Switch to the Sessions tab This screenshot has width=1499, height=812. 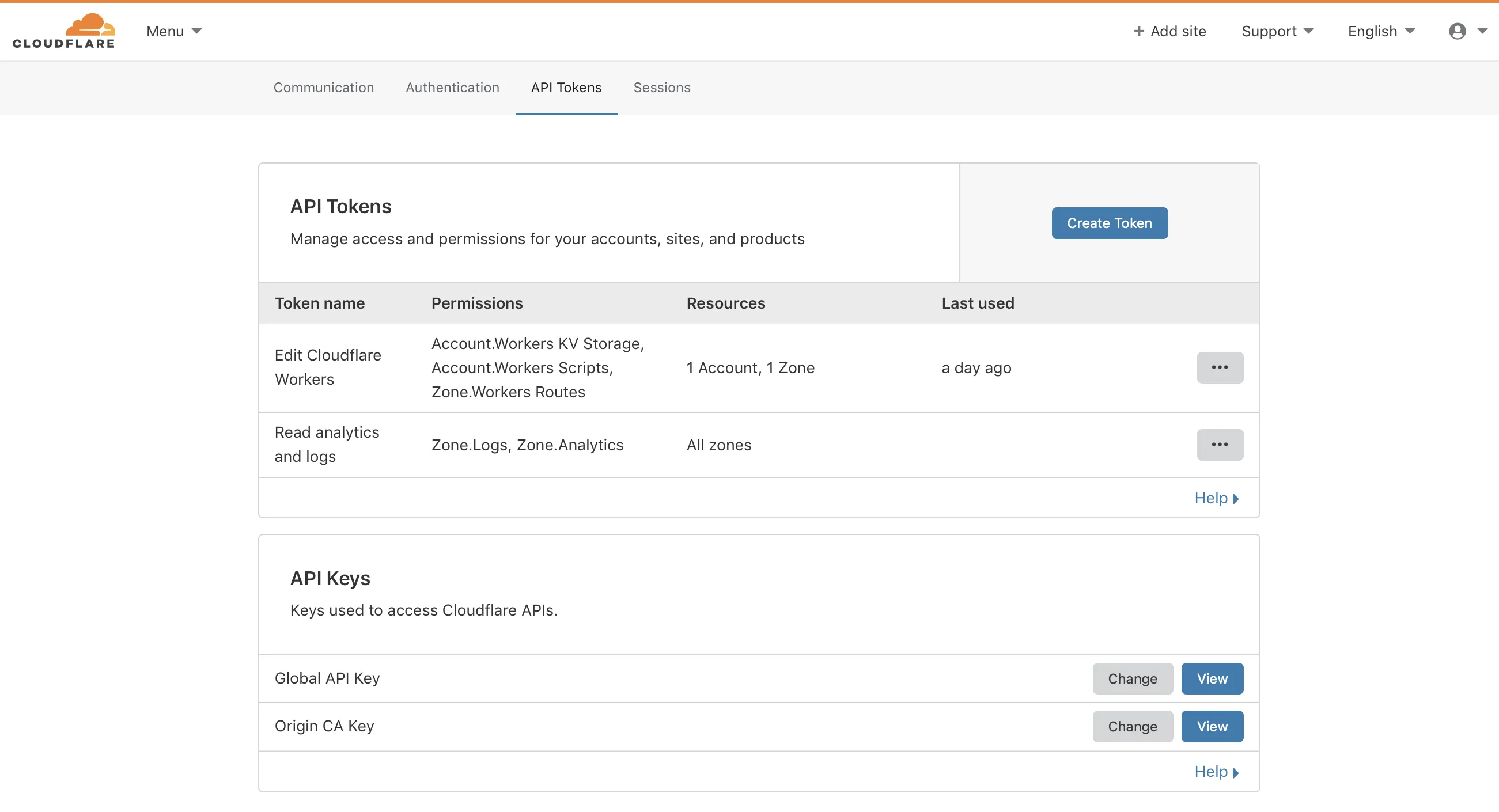point(661,88)
